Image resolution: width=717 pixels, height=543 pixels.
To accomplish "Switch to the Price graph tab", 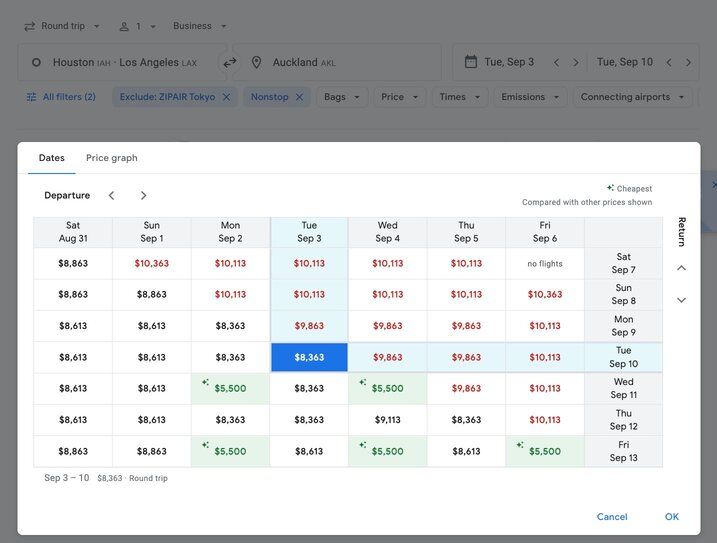I will [112, 158].
